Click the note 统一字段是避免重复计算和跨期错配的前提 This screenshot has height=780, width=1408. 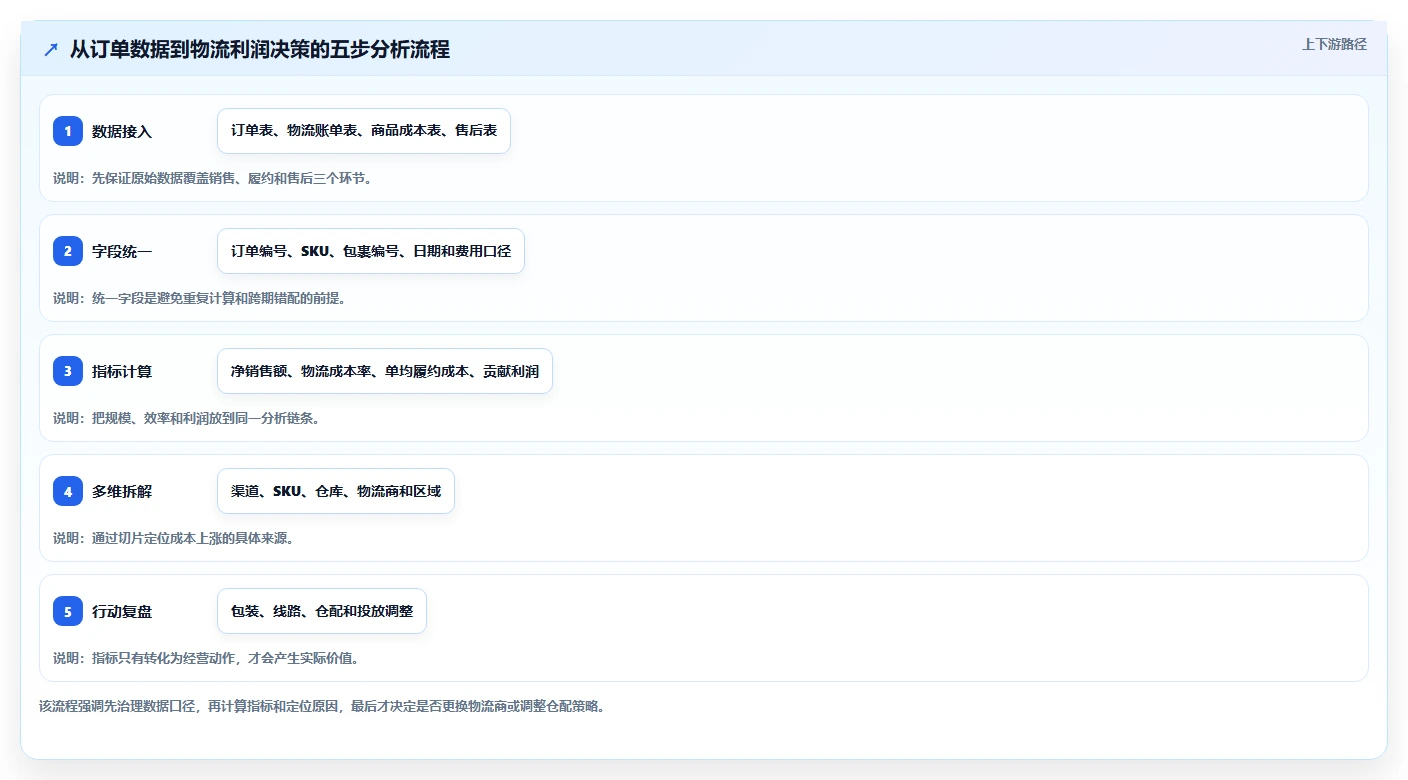(200, 298)
